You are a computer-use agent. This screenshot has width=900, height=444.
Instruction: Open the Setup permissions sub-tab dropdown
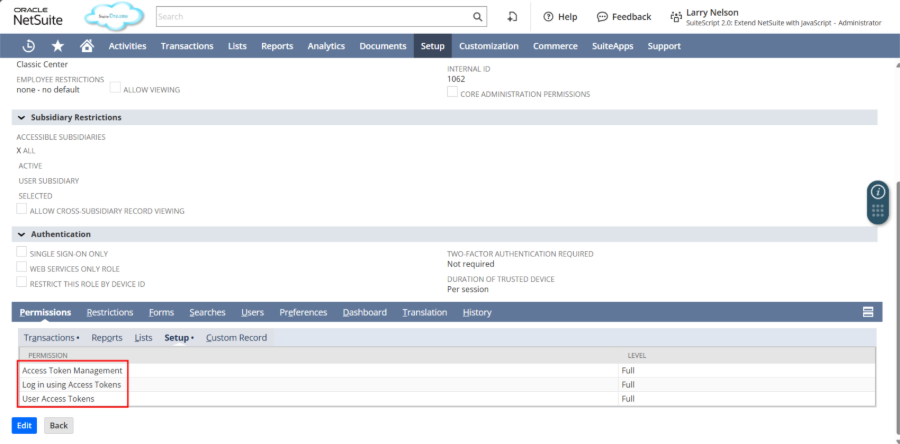(x=179, y=338)
